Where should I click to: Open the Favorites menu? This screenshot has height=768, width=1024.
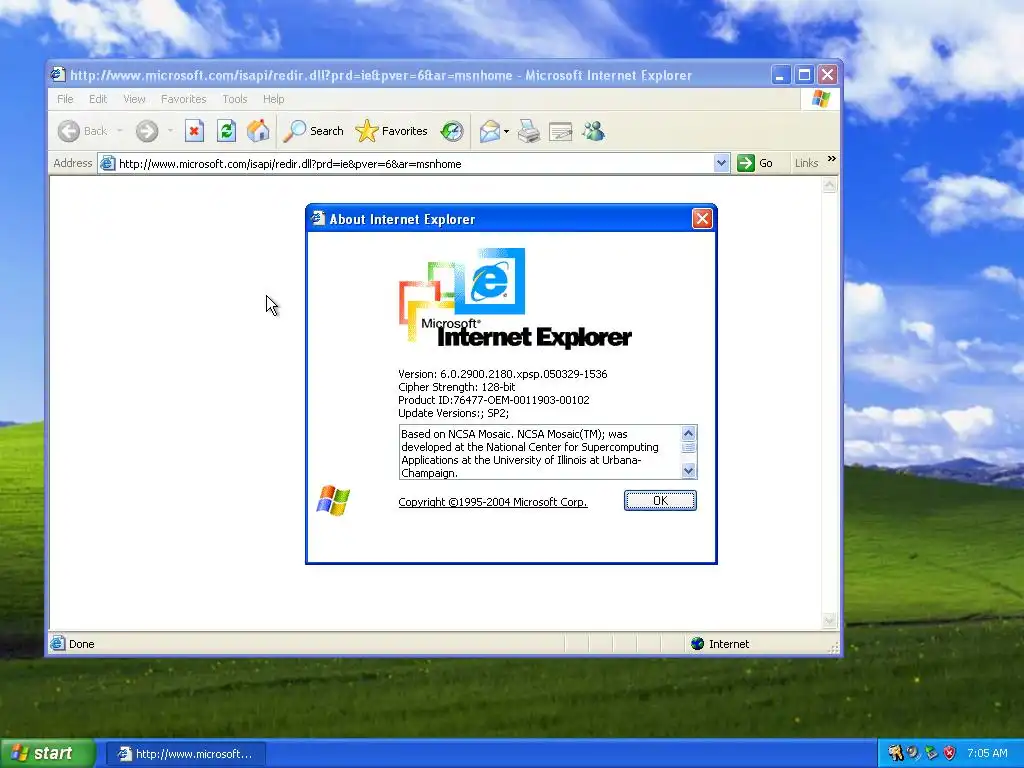point(184,99)
